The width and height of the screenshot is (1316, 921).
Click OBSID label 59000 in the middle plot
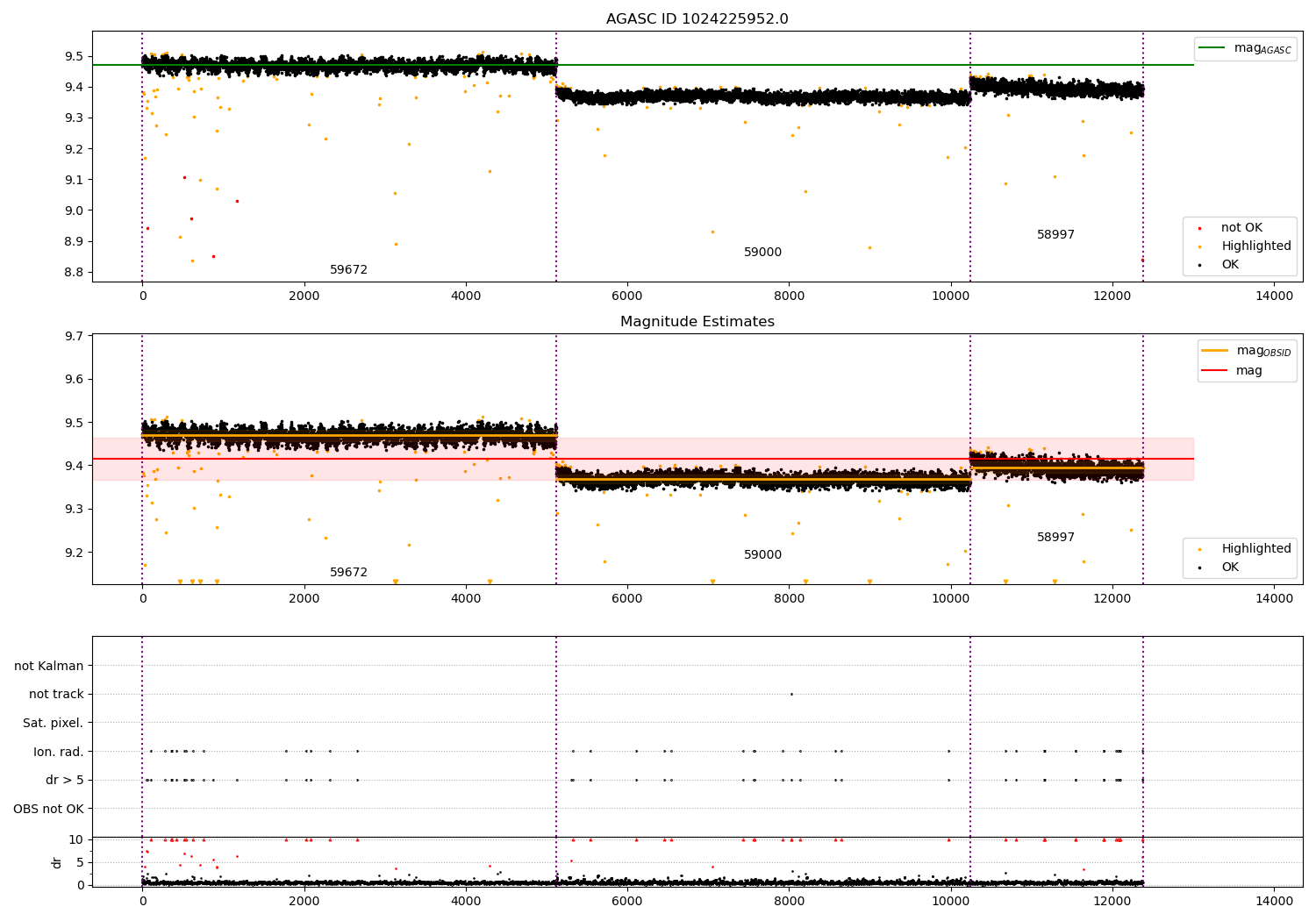(762, 555)
